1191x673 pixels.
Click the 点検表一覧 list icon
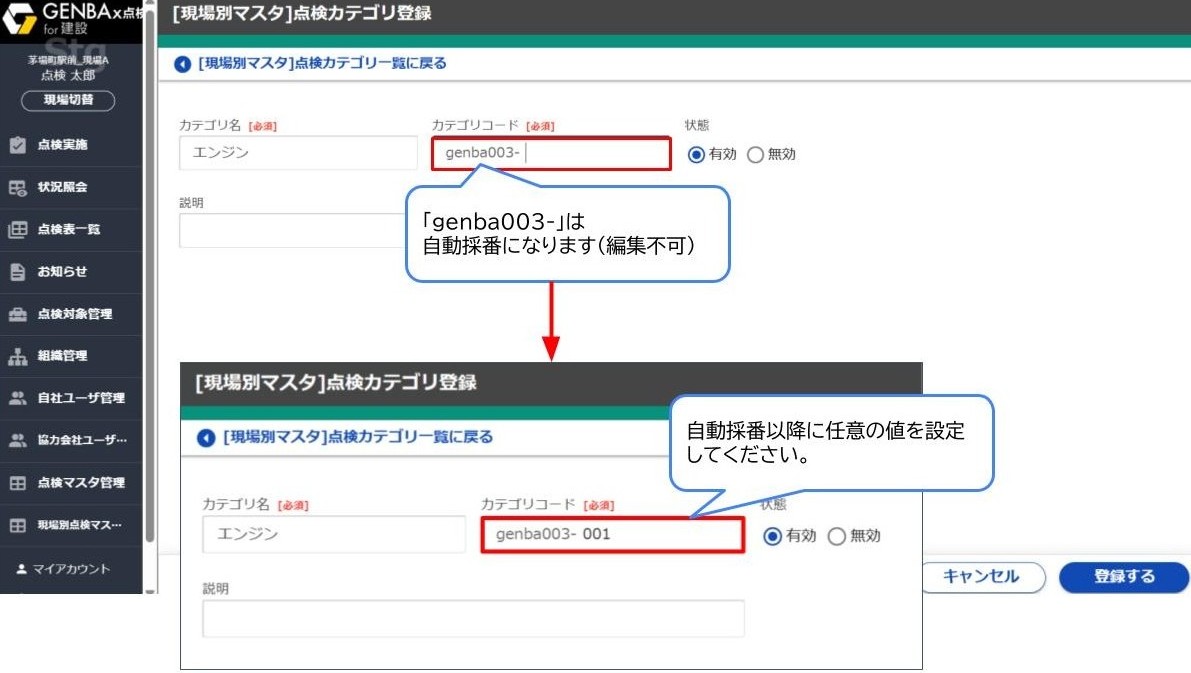click(x=17, y=229)
